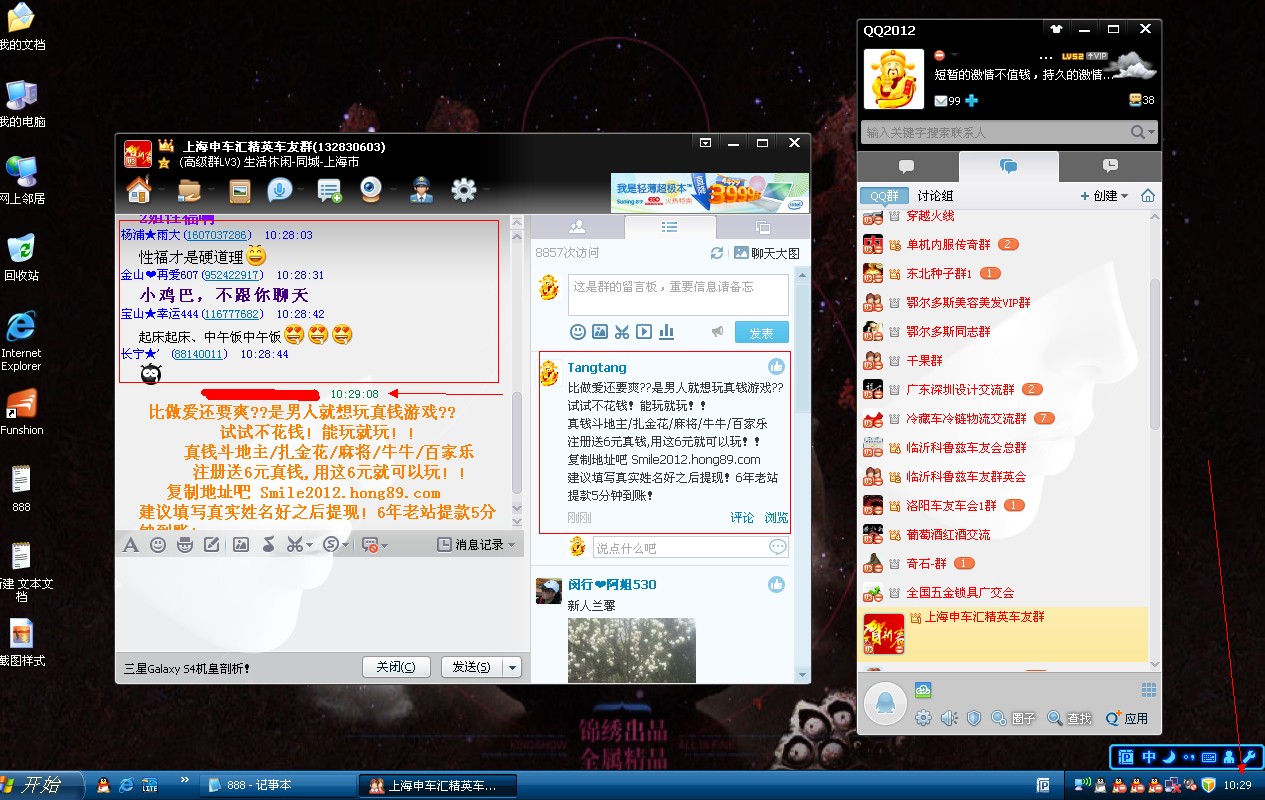Screen dimensions: 1265x800
Task: Open emoticon smiley picker in chat toolbar
Action: coord(158,545)
